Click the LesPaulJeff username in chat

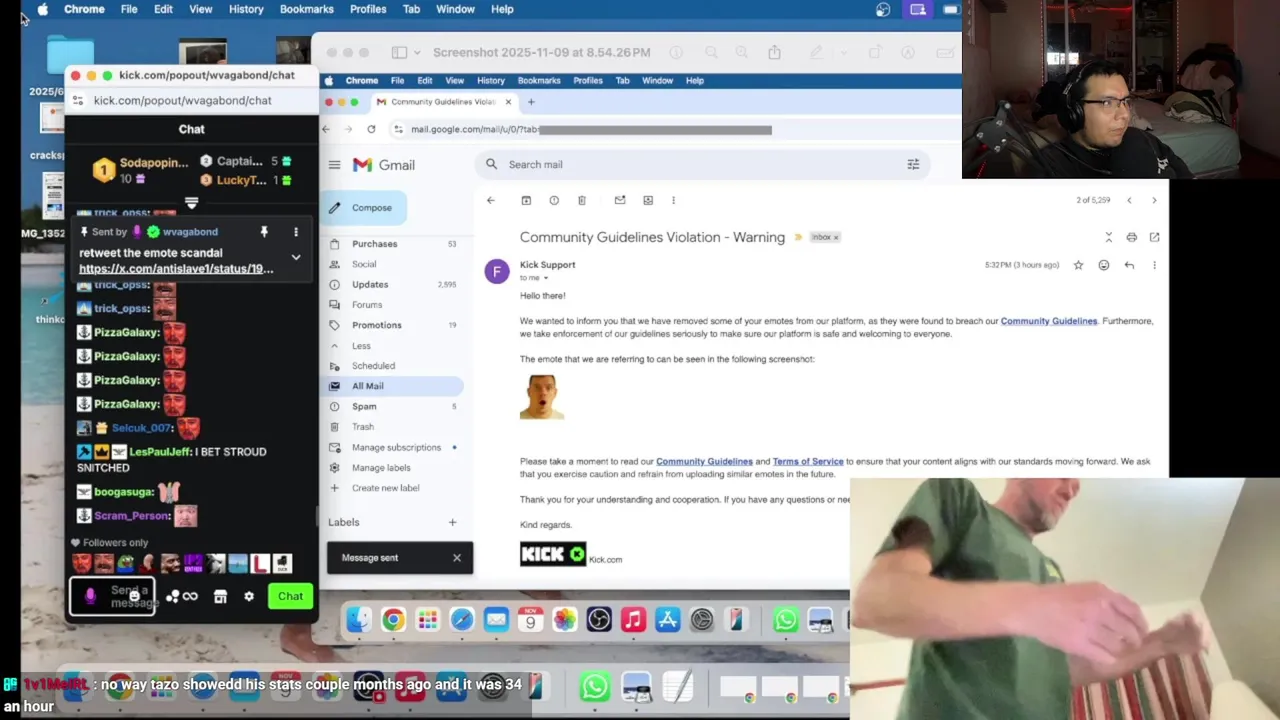click(x=160, y=452)
